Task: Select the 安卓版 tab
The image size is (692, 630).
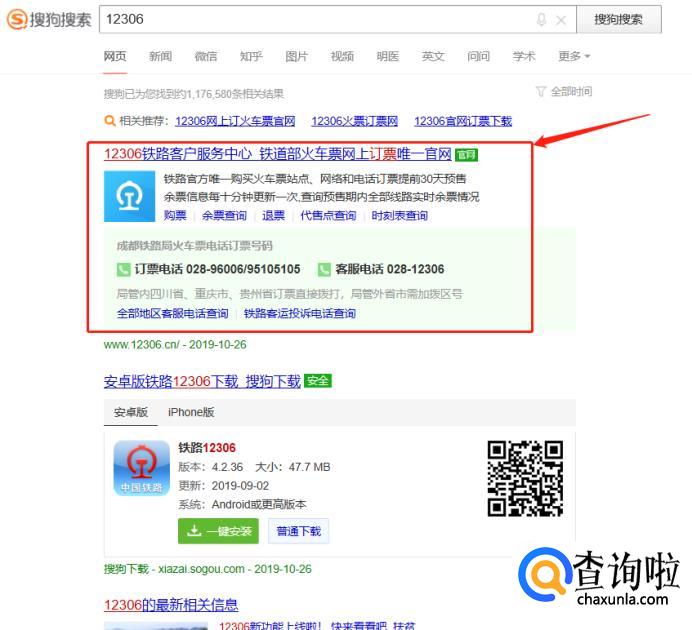Action: (x=131, y=412)
